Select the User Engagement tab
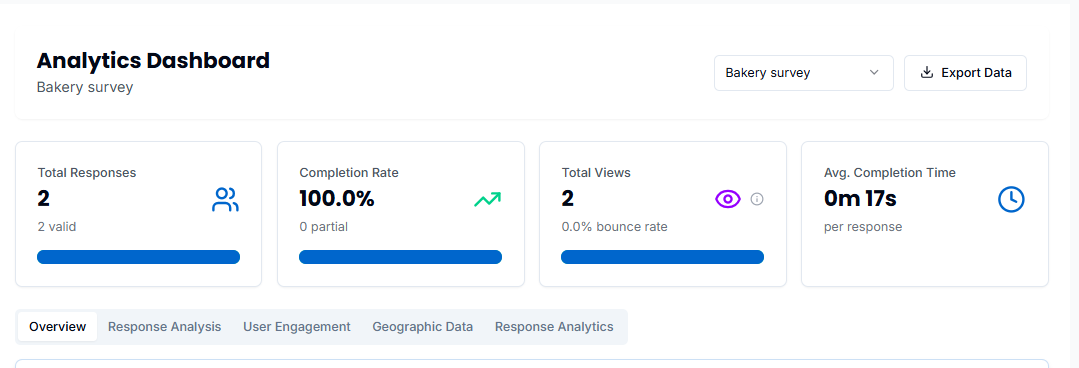This screenshot has height=368, width=1079. click(297, 327)
